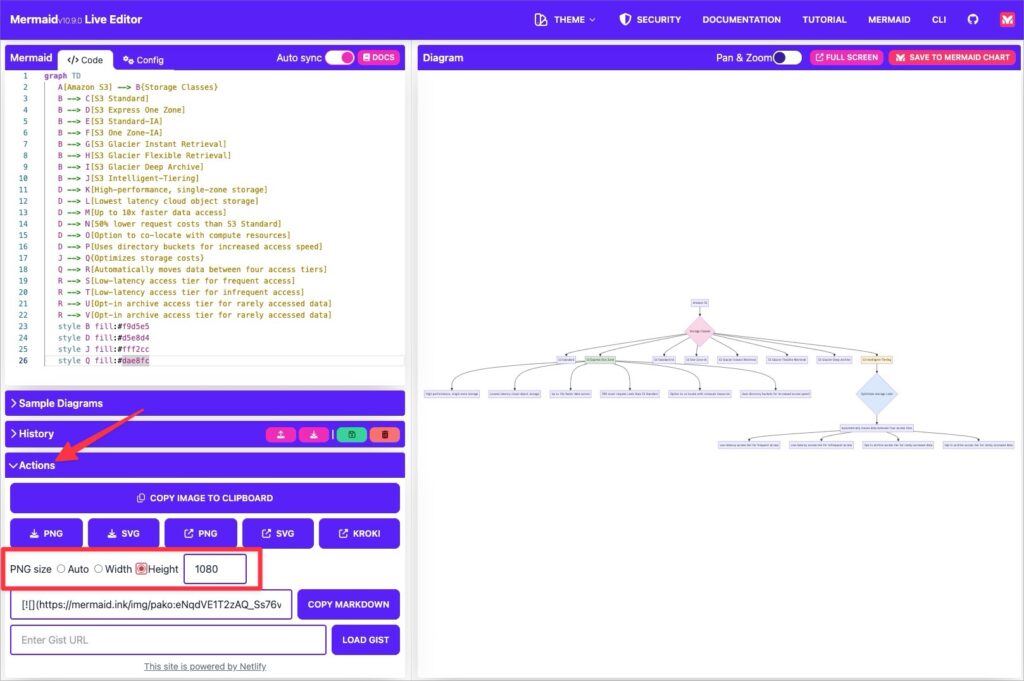Enable the Pan & Zoom switch
Screen dimensions: 1024x681
click(787, 57)
